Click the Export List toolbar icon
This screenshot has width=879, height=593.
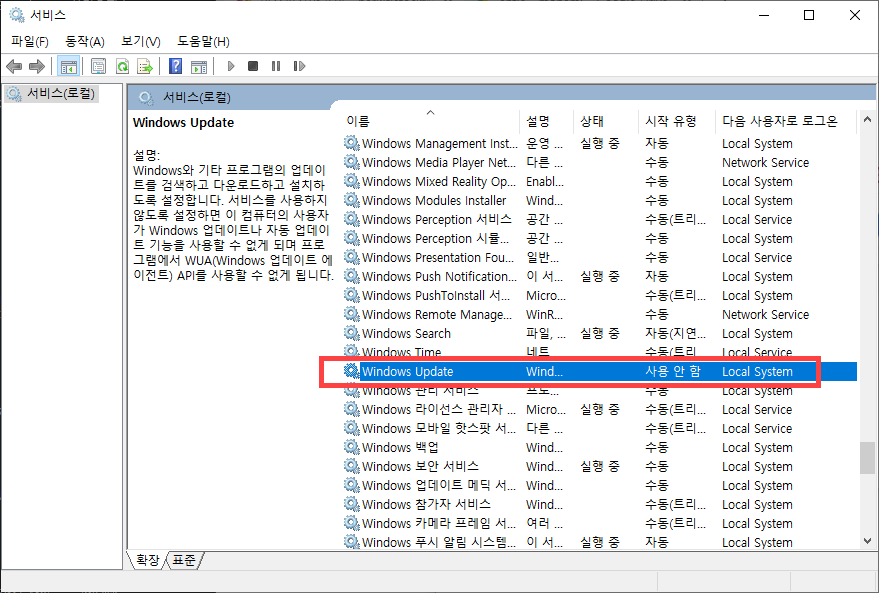point(145,66)
